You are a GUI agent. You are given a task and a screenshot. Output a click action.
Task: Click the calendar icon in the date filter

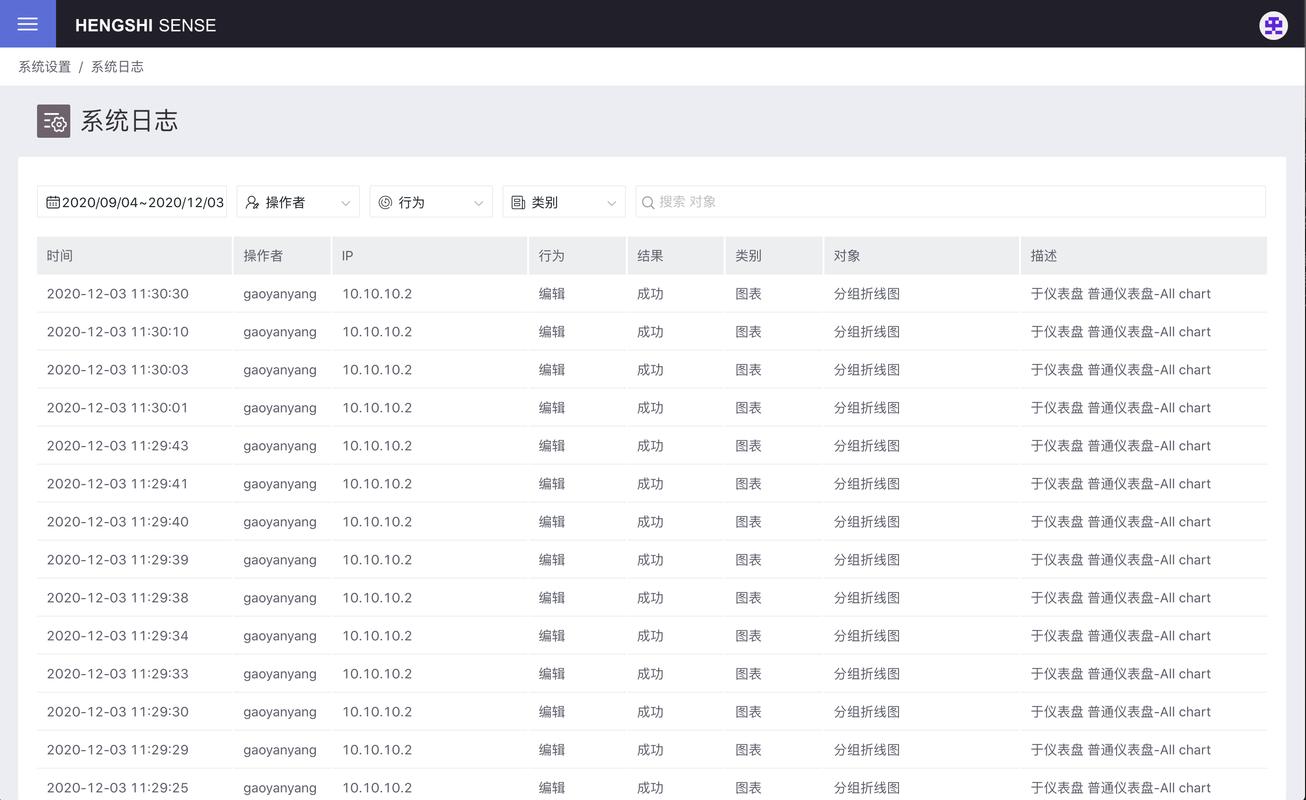[x=53, y=201]
